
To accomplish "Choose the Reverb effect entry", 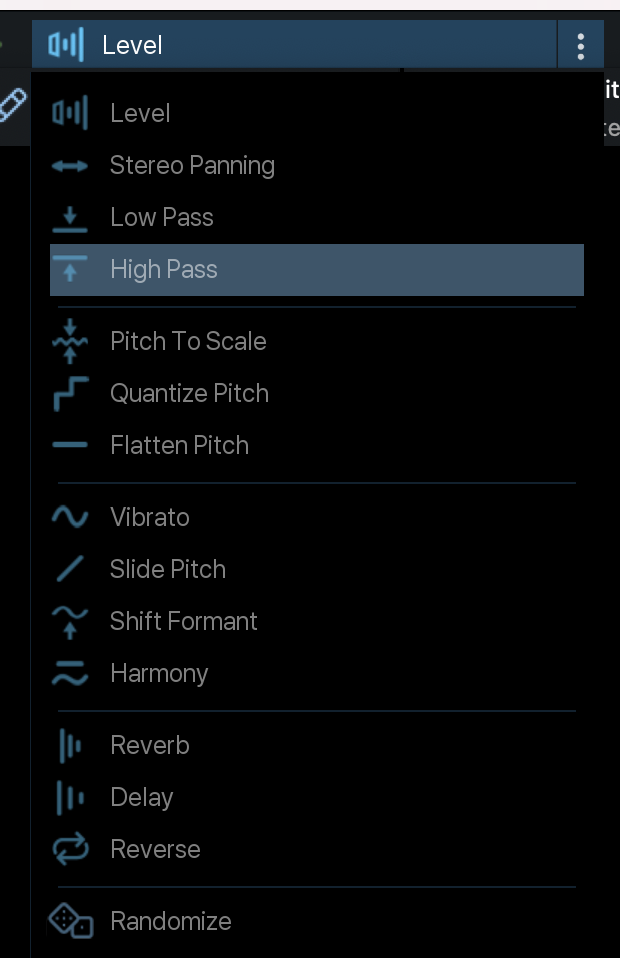I will click(149, 745).
